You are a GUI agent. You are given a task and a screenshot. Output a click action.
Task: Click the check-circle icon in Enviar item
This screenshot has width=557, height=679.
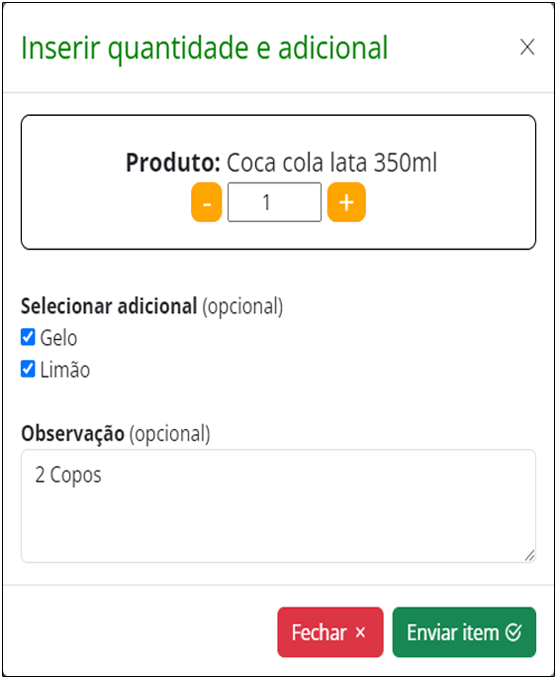pyautogui.click(x=513, y=632)
